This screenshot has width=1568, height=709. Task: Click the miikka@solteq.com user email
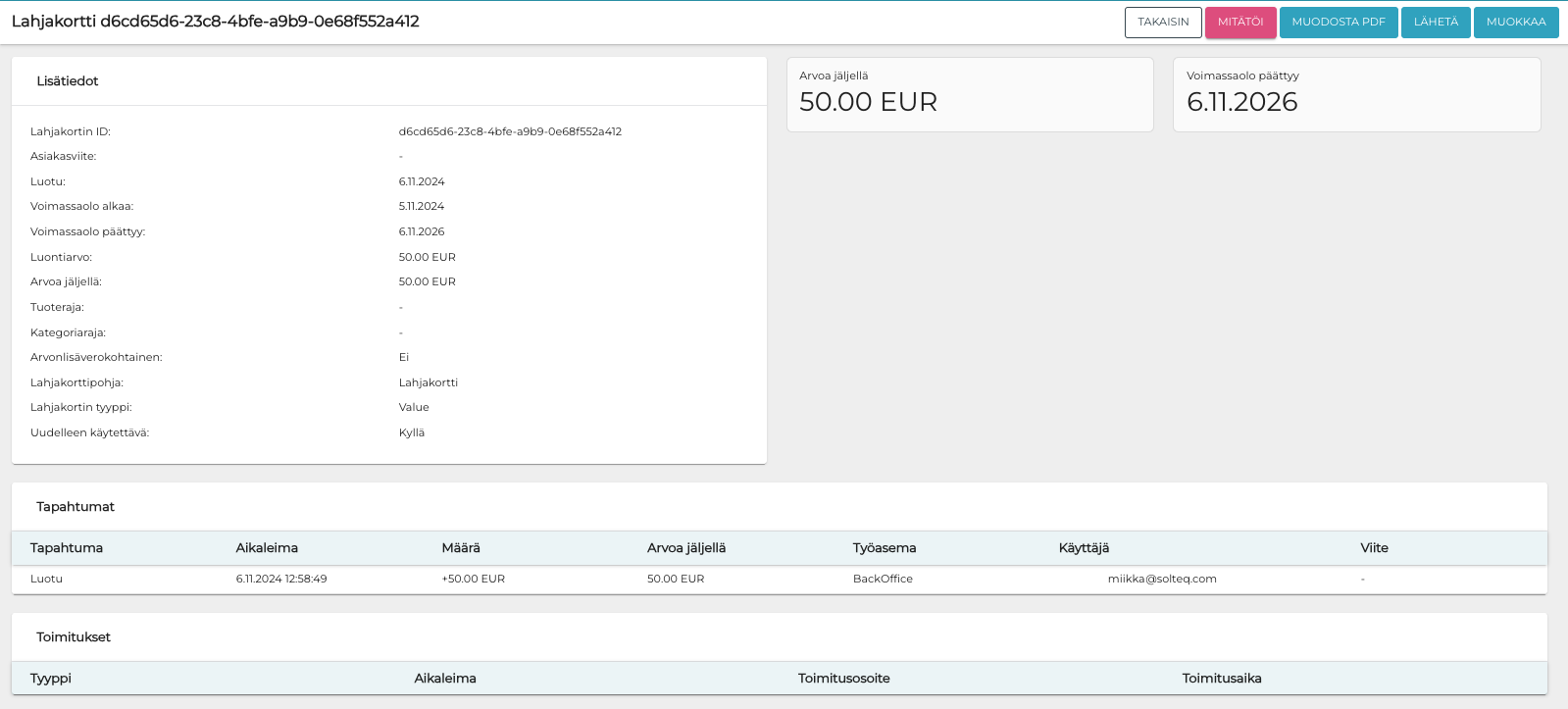(1162, 580)
